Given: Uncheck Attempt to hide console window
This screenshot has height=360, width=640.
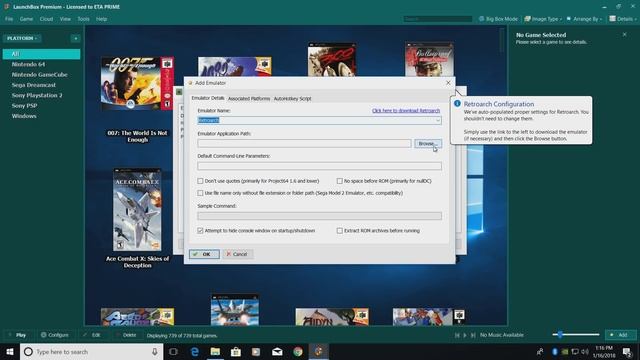Looking at the screenshot, I should (200, 231).
